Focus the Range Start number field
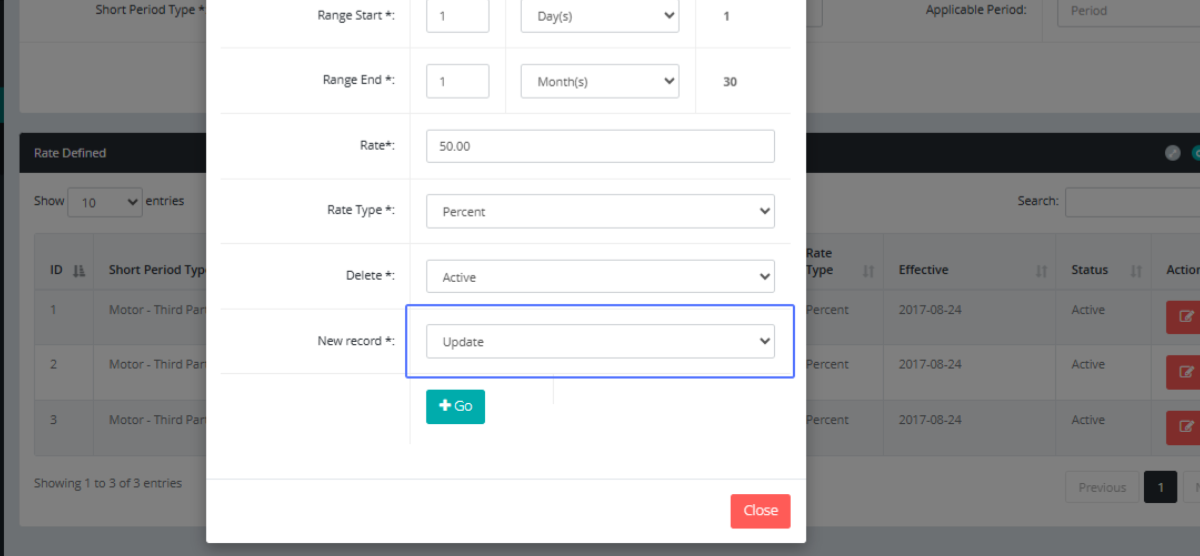This screenshot has height=556, width=1200. 457,16
